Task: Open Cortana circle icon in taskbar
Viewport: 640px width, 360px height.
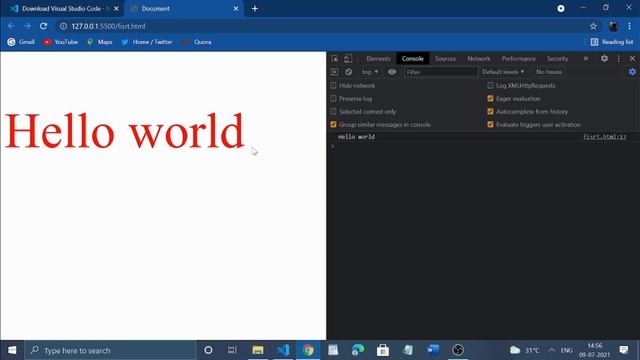Action: click(208, 350)
